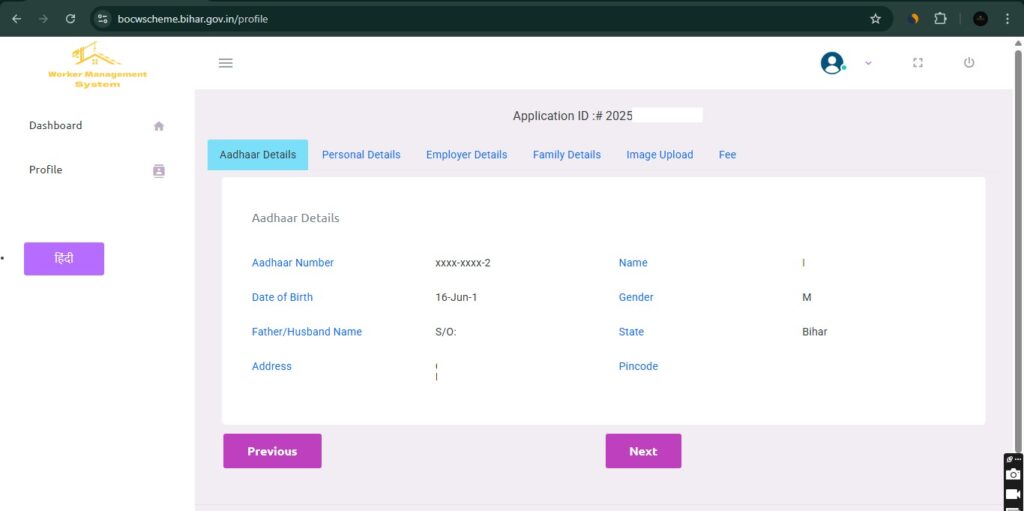
Task: Switch to the Fee tab
Action: coord(727,155)
